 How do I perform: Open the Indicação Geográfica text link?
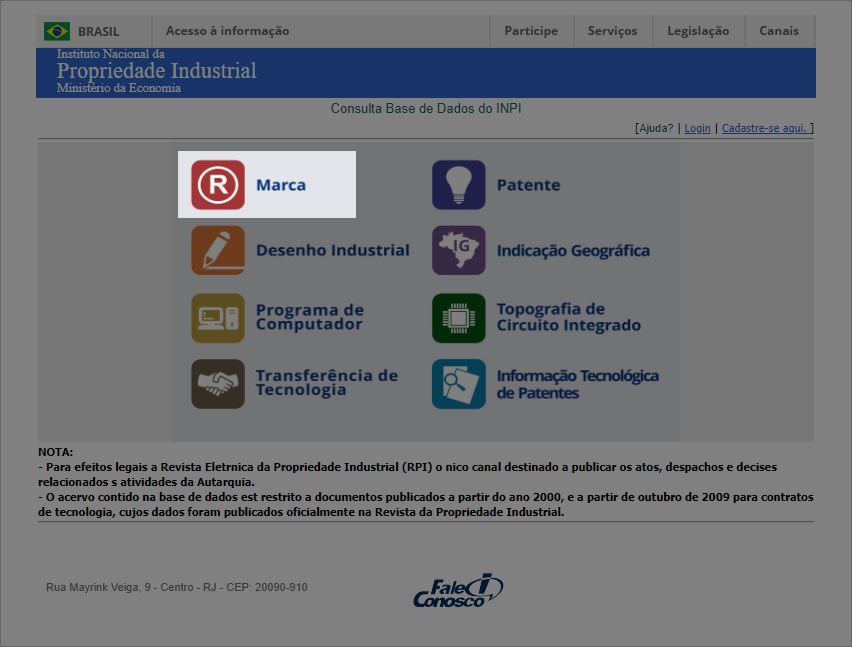(x=573, y=250)
